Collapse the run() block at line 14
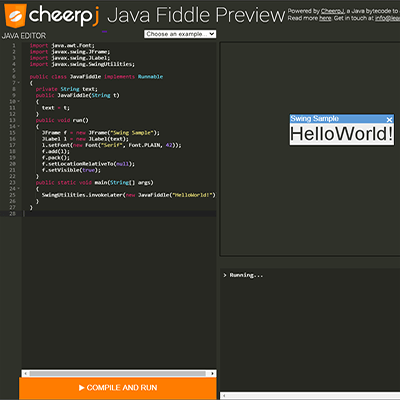400x400 pixels. [x=19, y=126]
